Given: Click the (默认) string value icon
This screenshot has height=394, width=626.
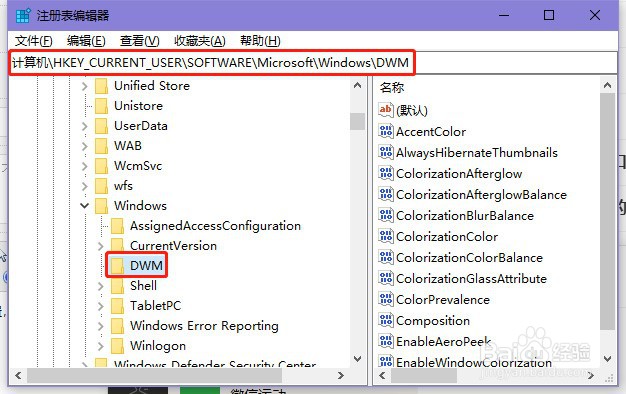Looking at the screenshot, I should point(386,109).
